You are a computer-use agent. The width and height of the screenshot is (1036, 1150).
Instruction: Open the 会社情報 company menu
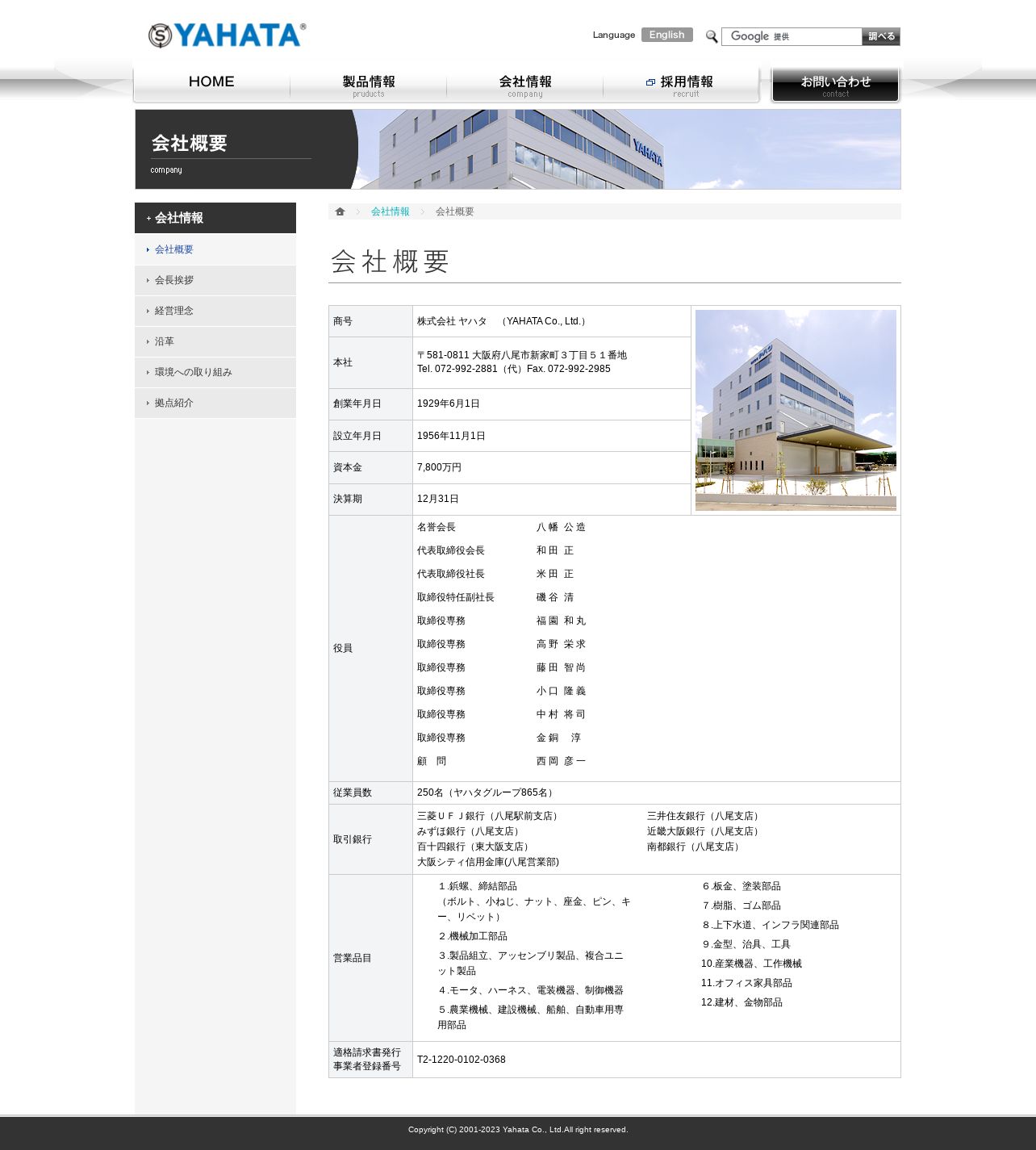tap(525, 84)
